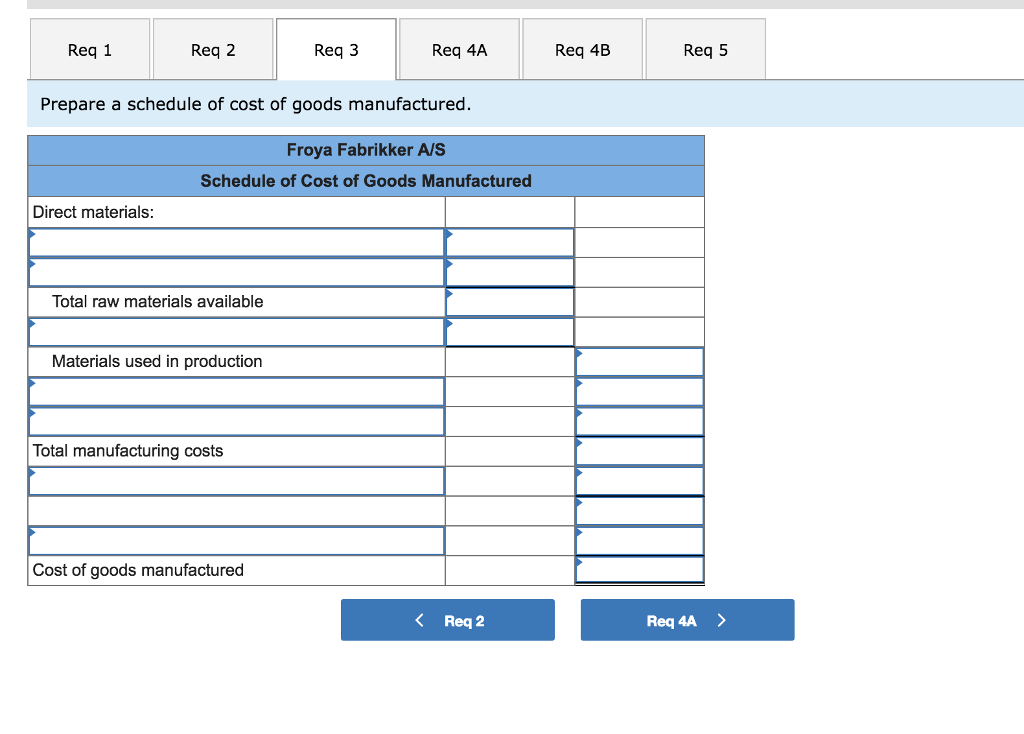Click amount field for Materials used in production
Screen dimensions: 1024x734
(639, 362)
